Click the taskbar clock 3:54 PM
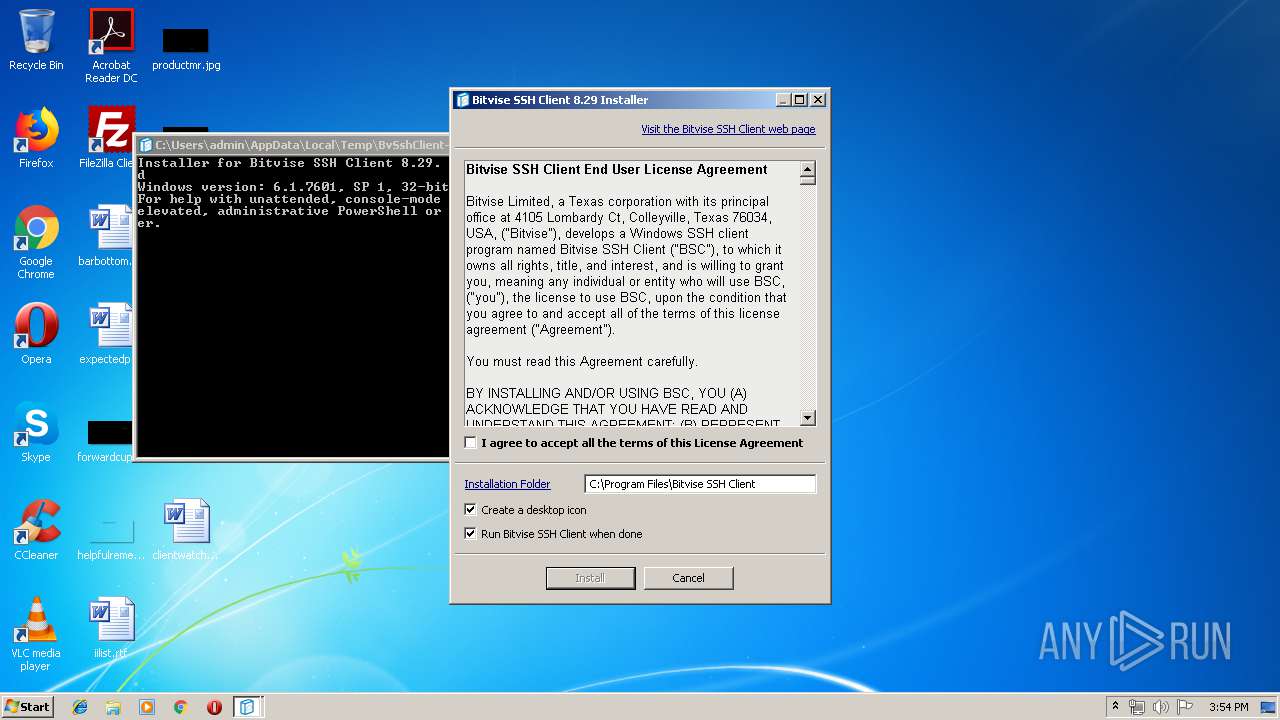This screenshot has height=720, width=1280. pos(1228,707)
